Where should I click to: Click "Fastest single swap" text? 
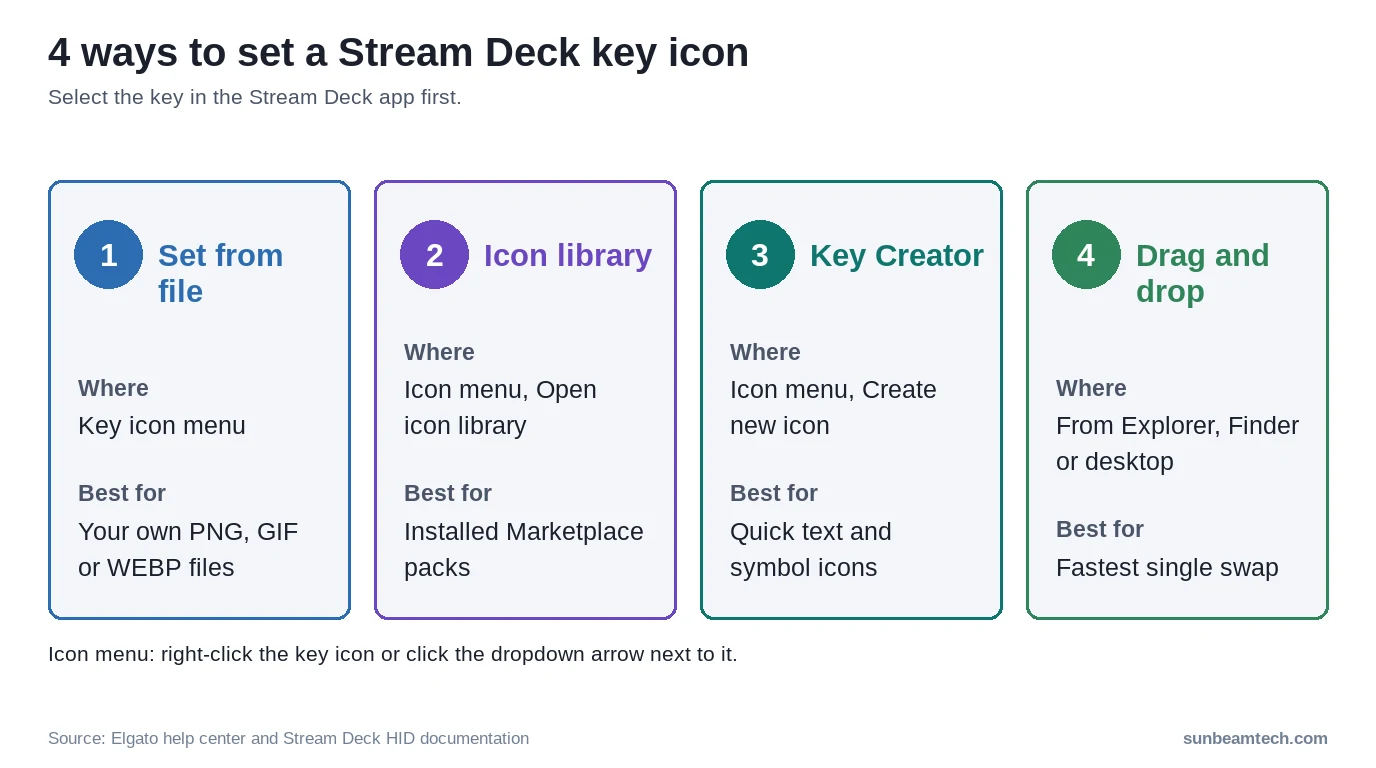pos(1167,567)
